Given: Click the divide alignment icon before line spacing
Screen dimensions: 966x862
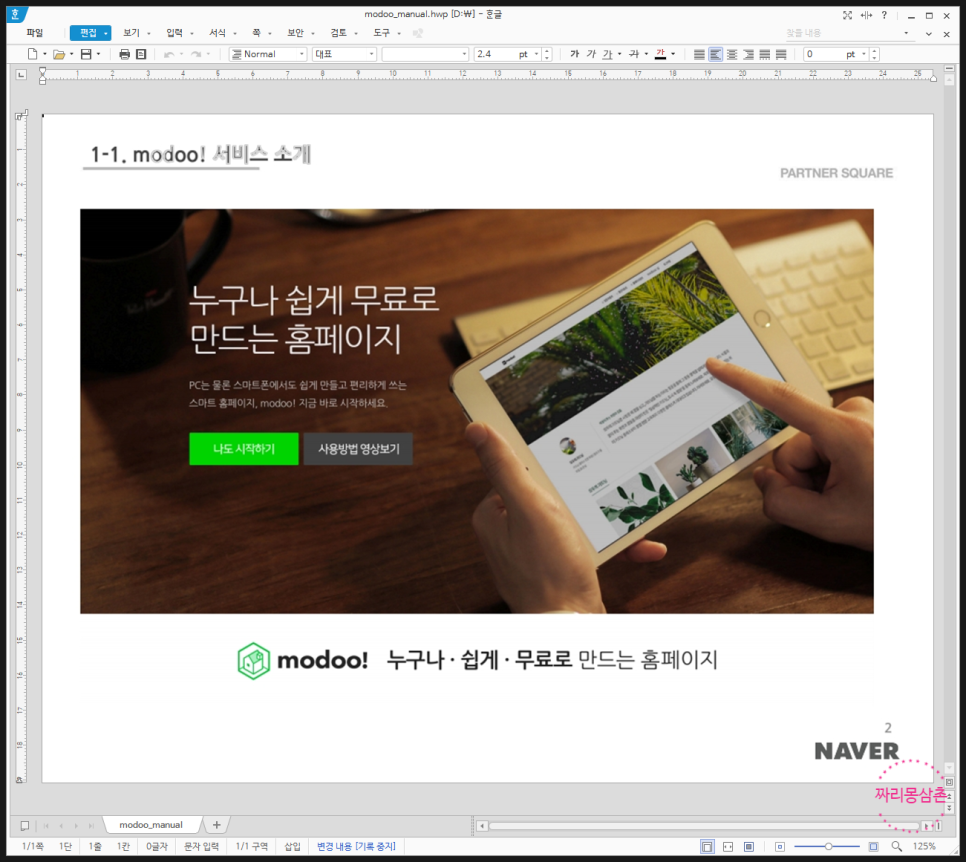Looking at the screenshot, I should click(x=781, y=54).
